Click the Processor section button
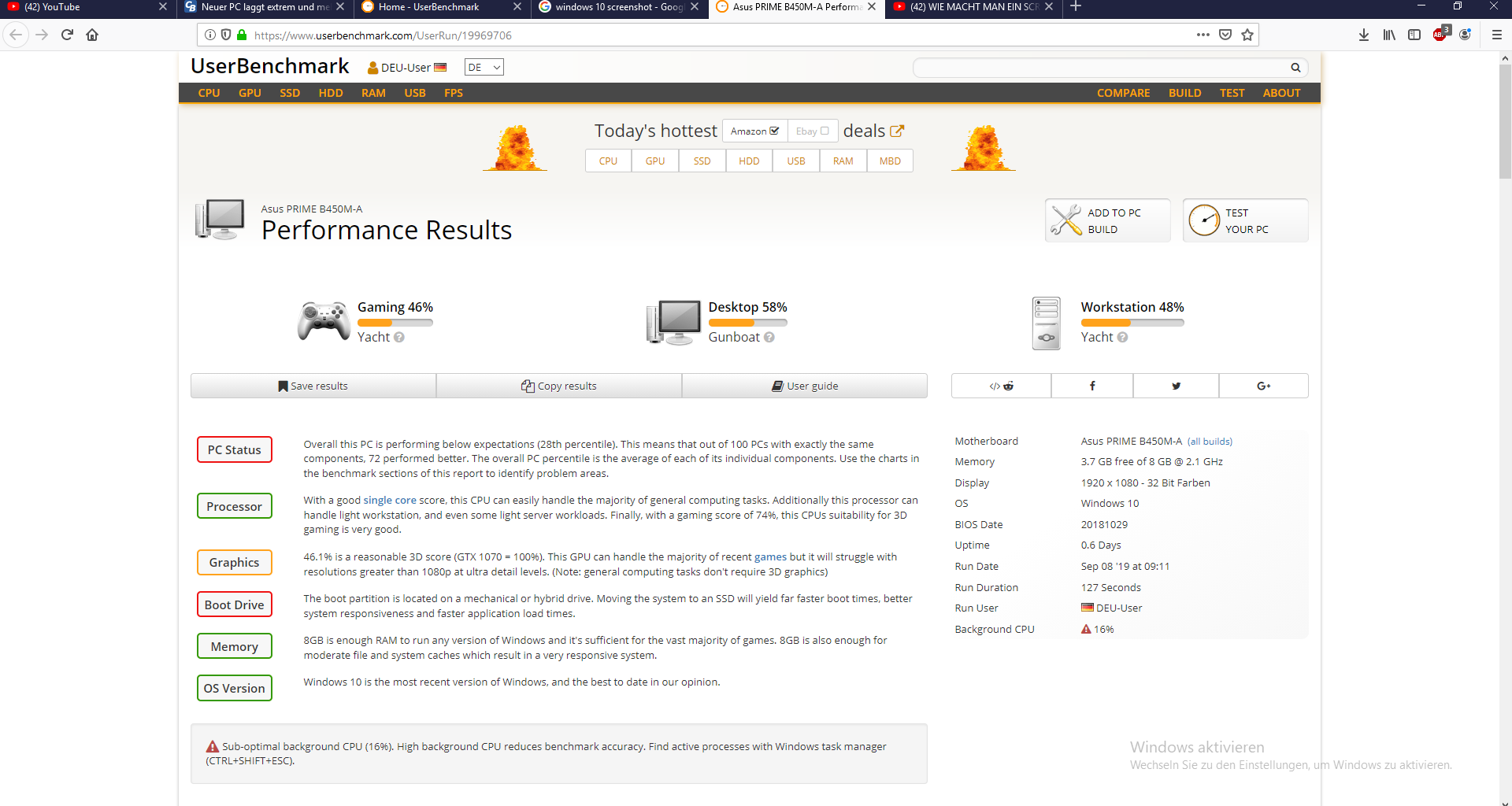The image size is (1512, 806). tap(235, 506)
